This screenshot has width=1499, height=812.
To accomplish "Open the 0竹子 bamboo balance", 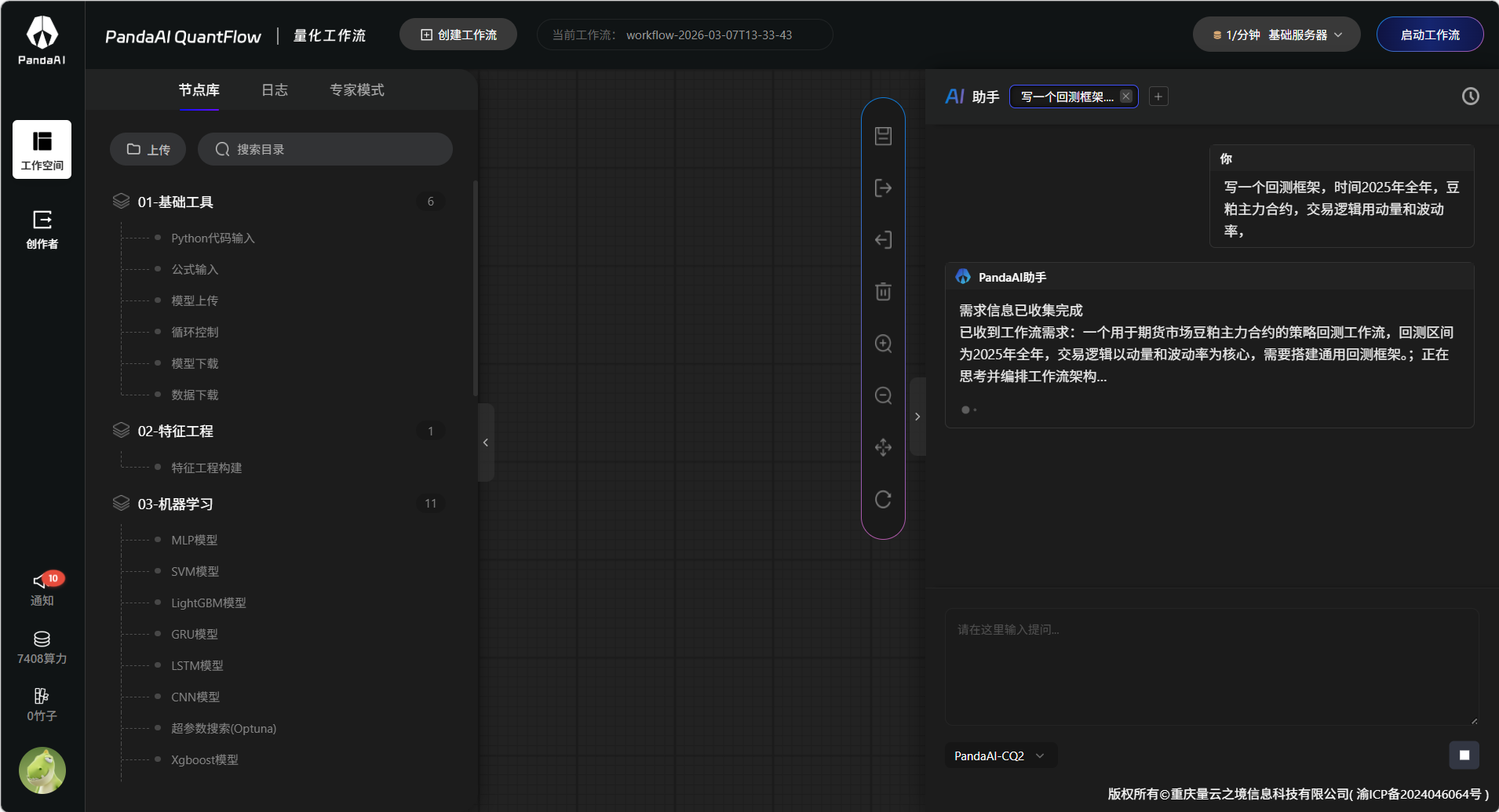I will [x=42, y=705].
